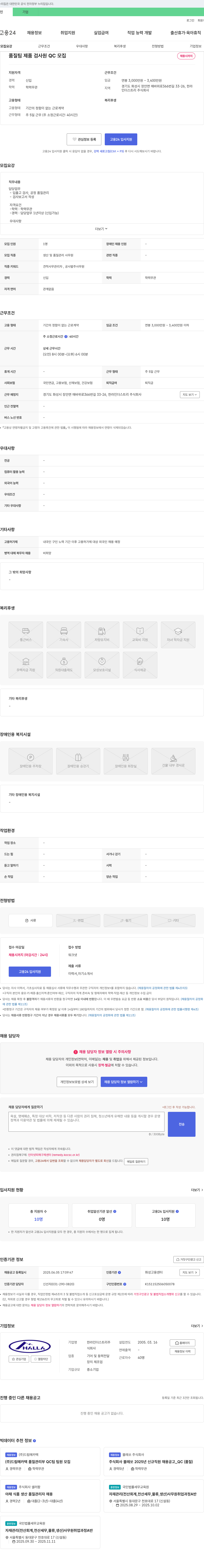Open 개인정보보호법 상세 보기

click(77, 1082)
